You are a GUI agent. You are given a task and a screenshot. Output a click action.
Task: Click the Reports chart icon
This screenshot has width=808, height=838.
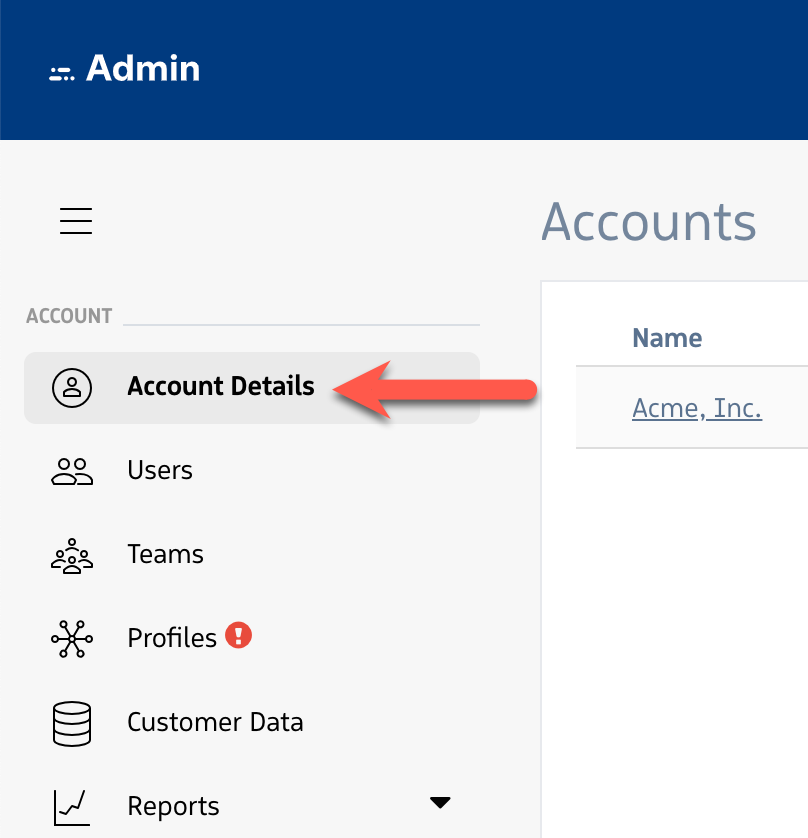tap(70, 806)
